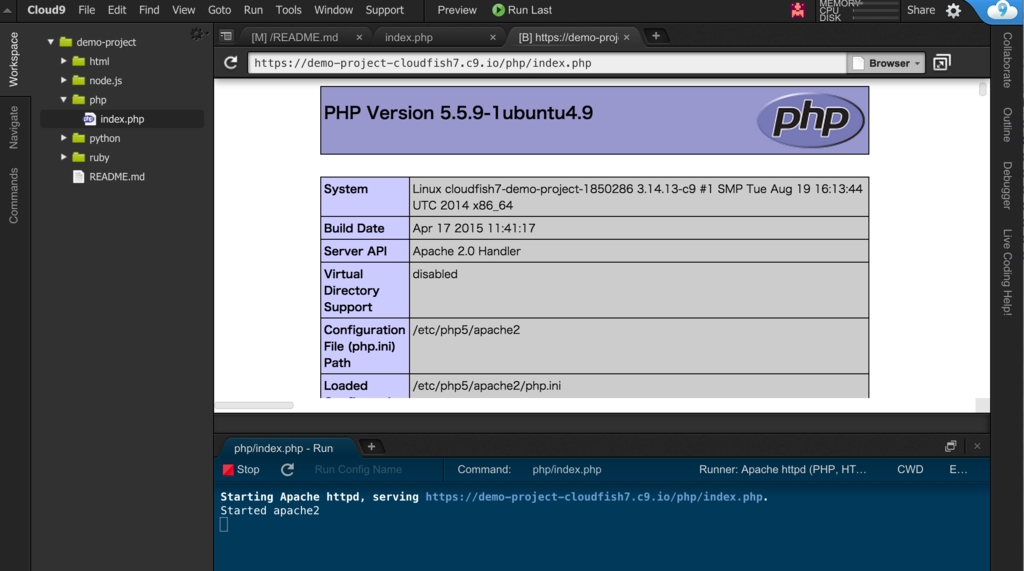This screenshot has height=571, width=1024.
Task: Restart the run with reload icon
Action: pyautogui.click(x=287, y=469)
